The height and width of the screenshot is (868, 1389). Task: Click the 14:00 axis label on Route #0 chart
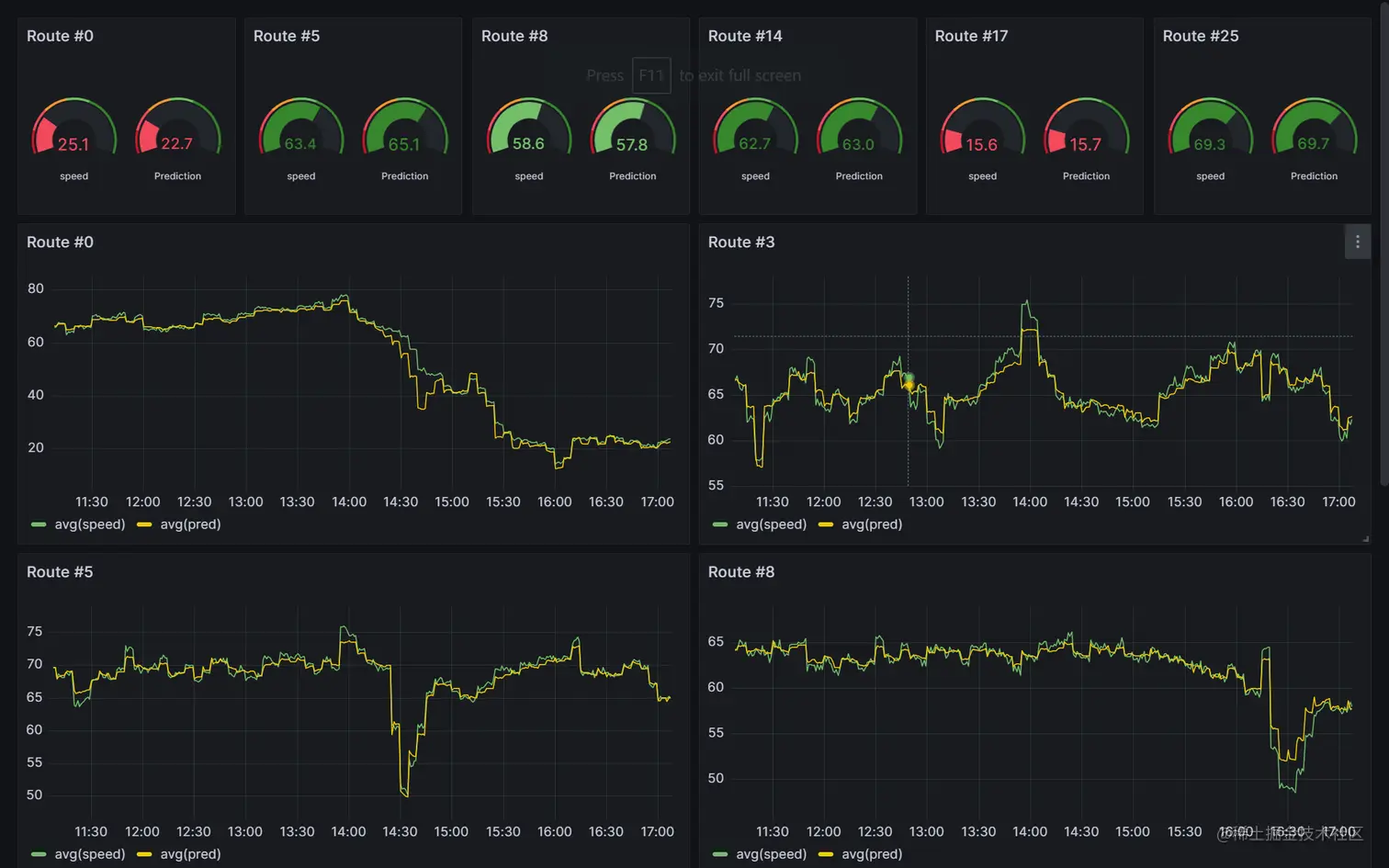click(349, 502)
